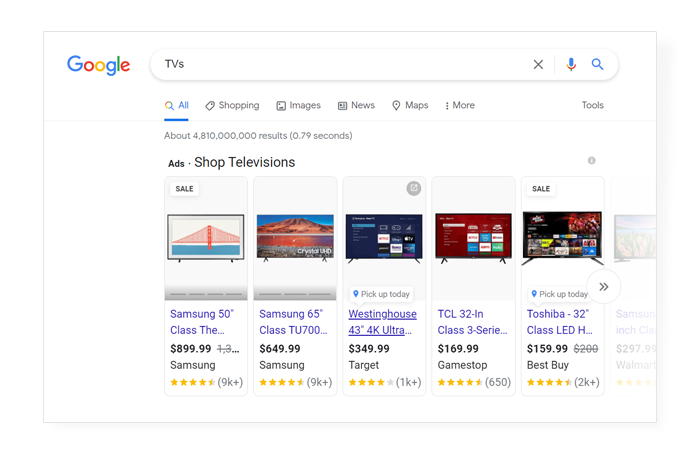Viewport: 700px width, 454px height.
Task: Advance the carousel with the double-arrow button
Action: pos(604,287)
